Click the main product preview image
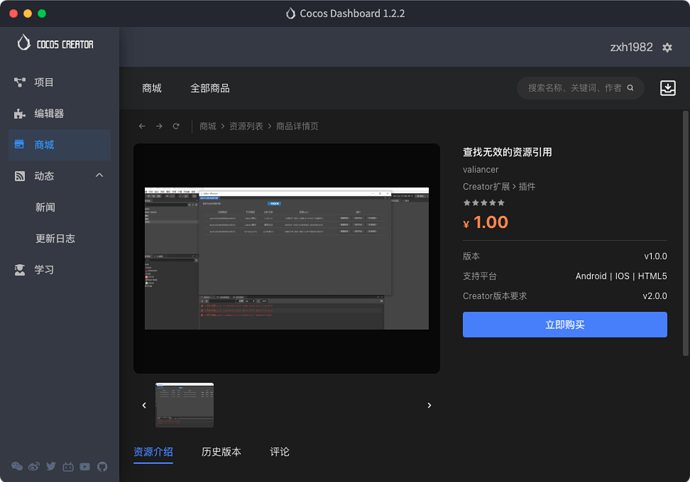This screenshot has width=690, height=482. [x=286, y=258]
